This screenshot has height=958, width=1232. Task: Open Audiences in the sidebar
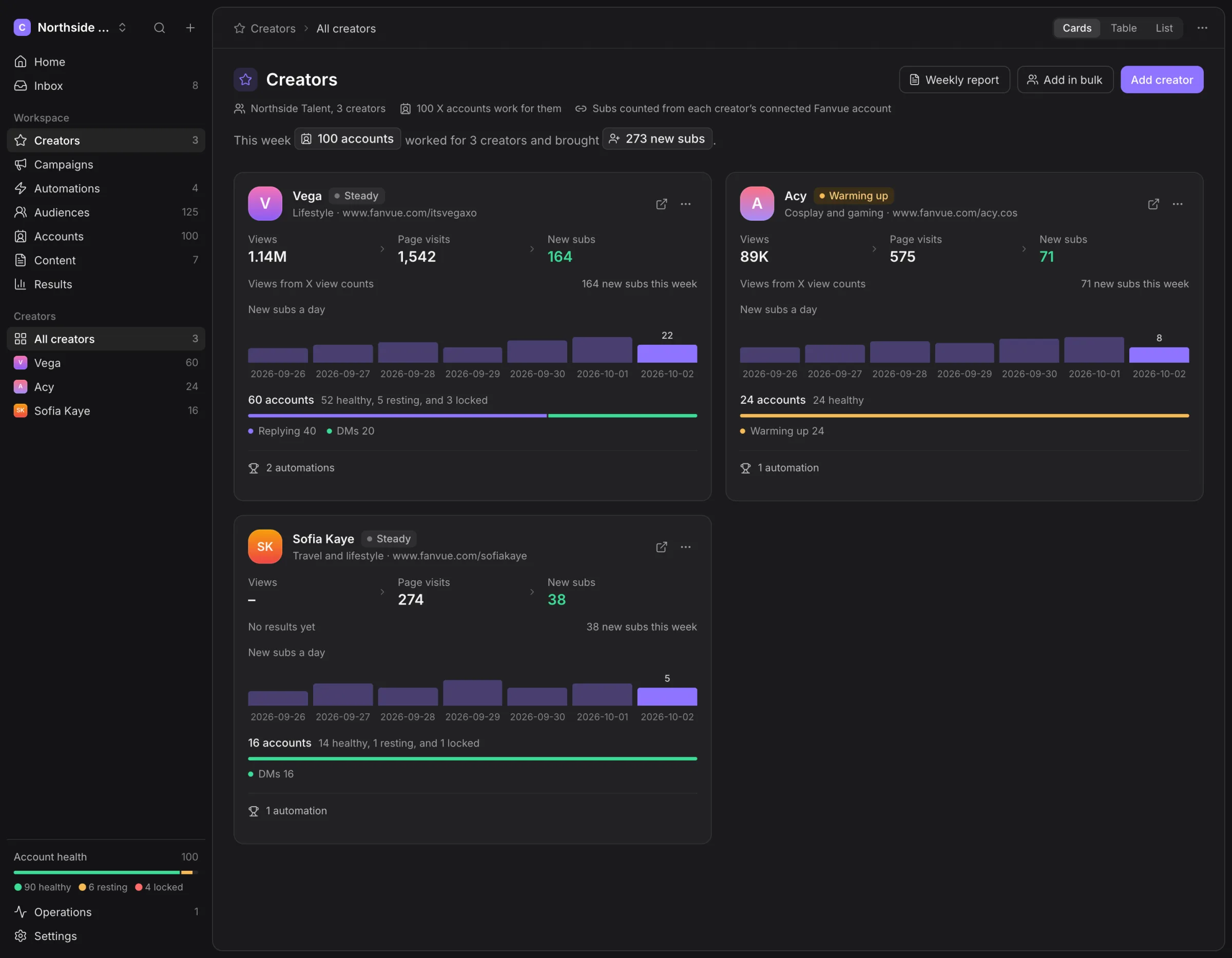pos(106,212)
